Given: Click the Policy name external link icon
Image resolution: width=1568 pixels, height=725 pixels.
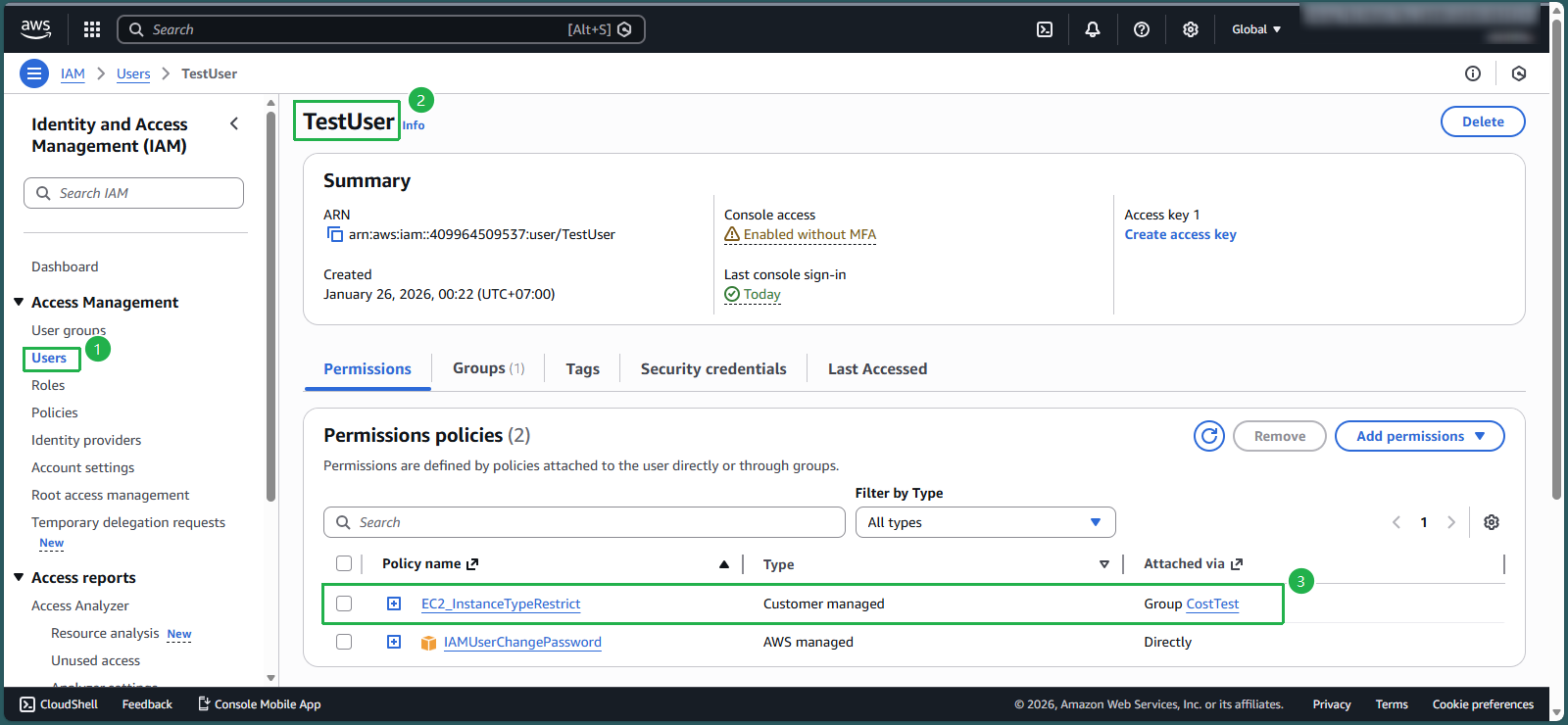Looking at the screenshot, I should [472, 563].
